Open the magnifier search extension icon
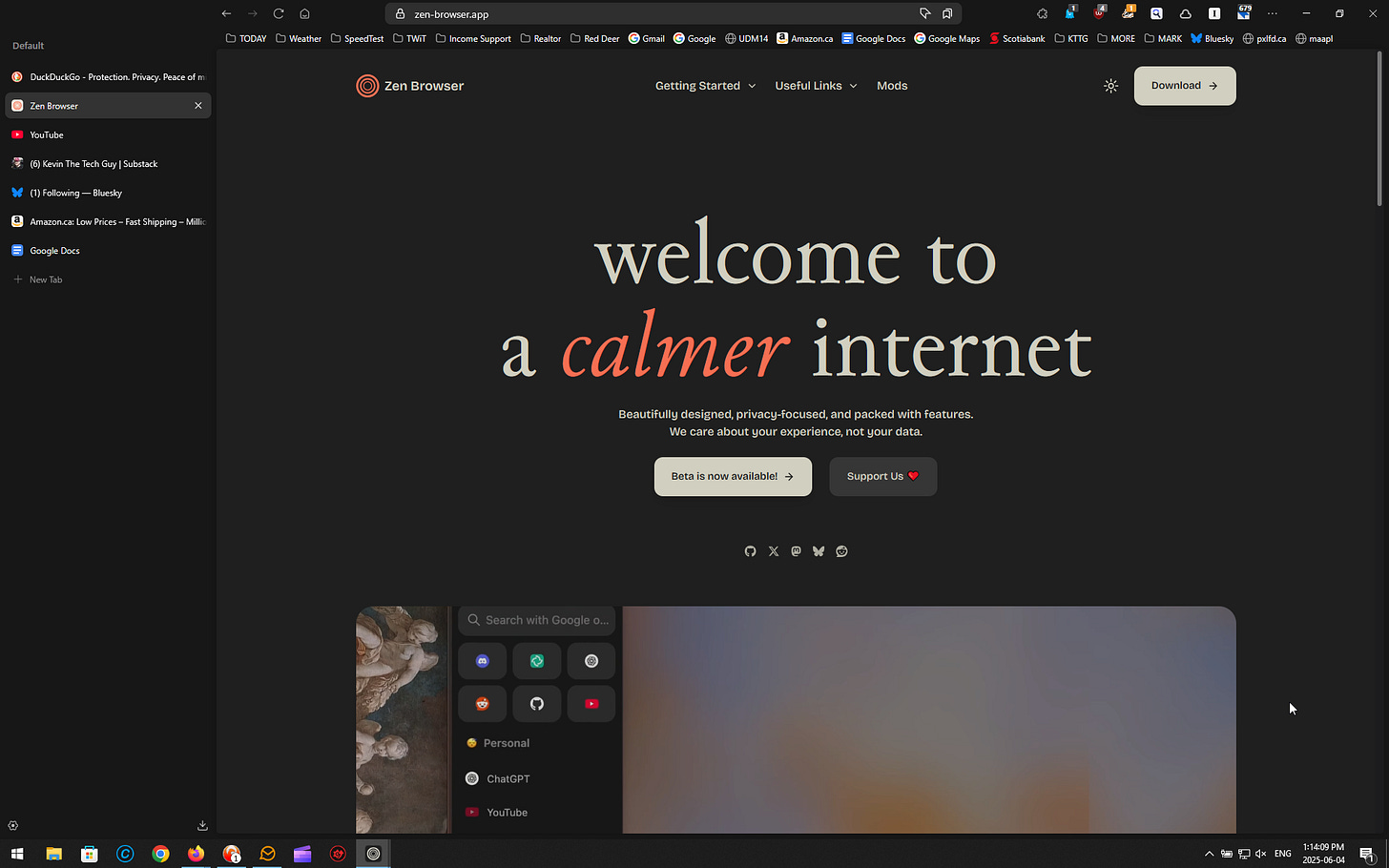 1156,13
